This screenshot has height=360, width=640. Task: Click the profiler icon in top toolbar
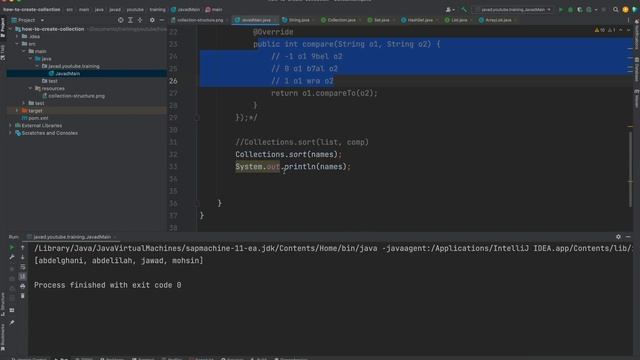(x=589, y=9)
